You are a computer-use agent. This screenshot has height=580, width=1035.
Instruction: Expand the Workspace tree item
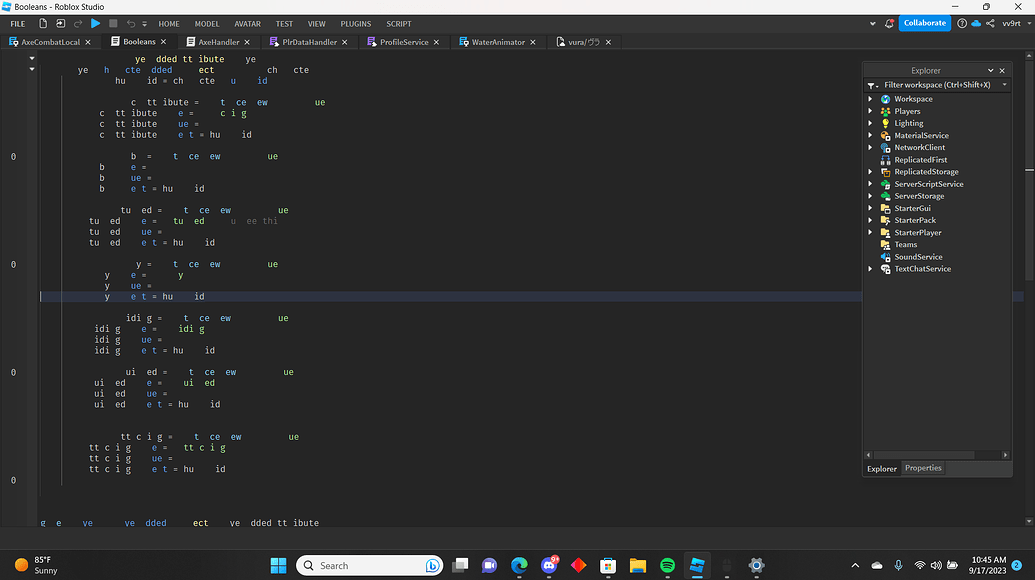click(x=870, y=99)
